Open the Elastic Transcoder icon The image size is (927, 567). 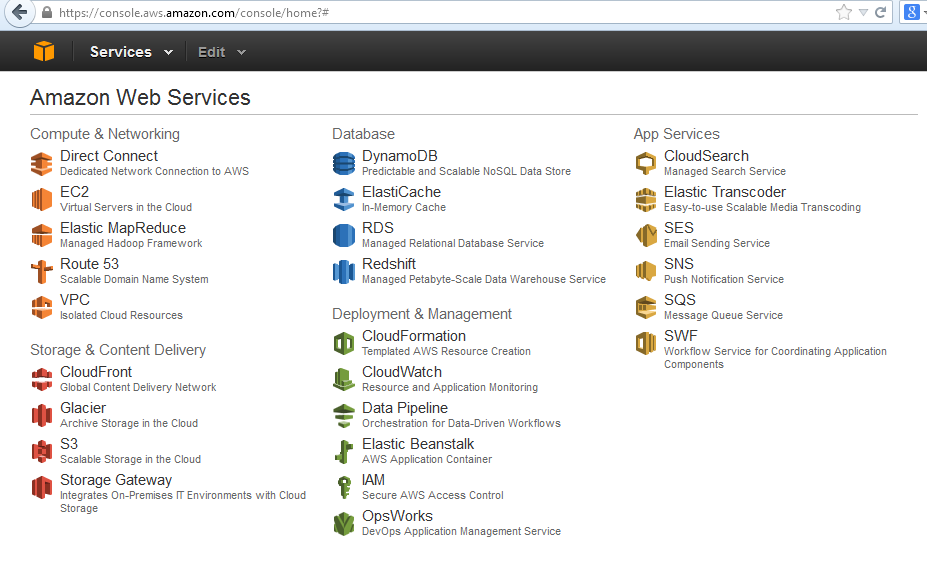(646, 199)
